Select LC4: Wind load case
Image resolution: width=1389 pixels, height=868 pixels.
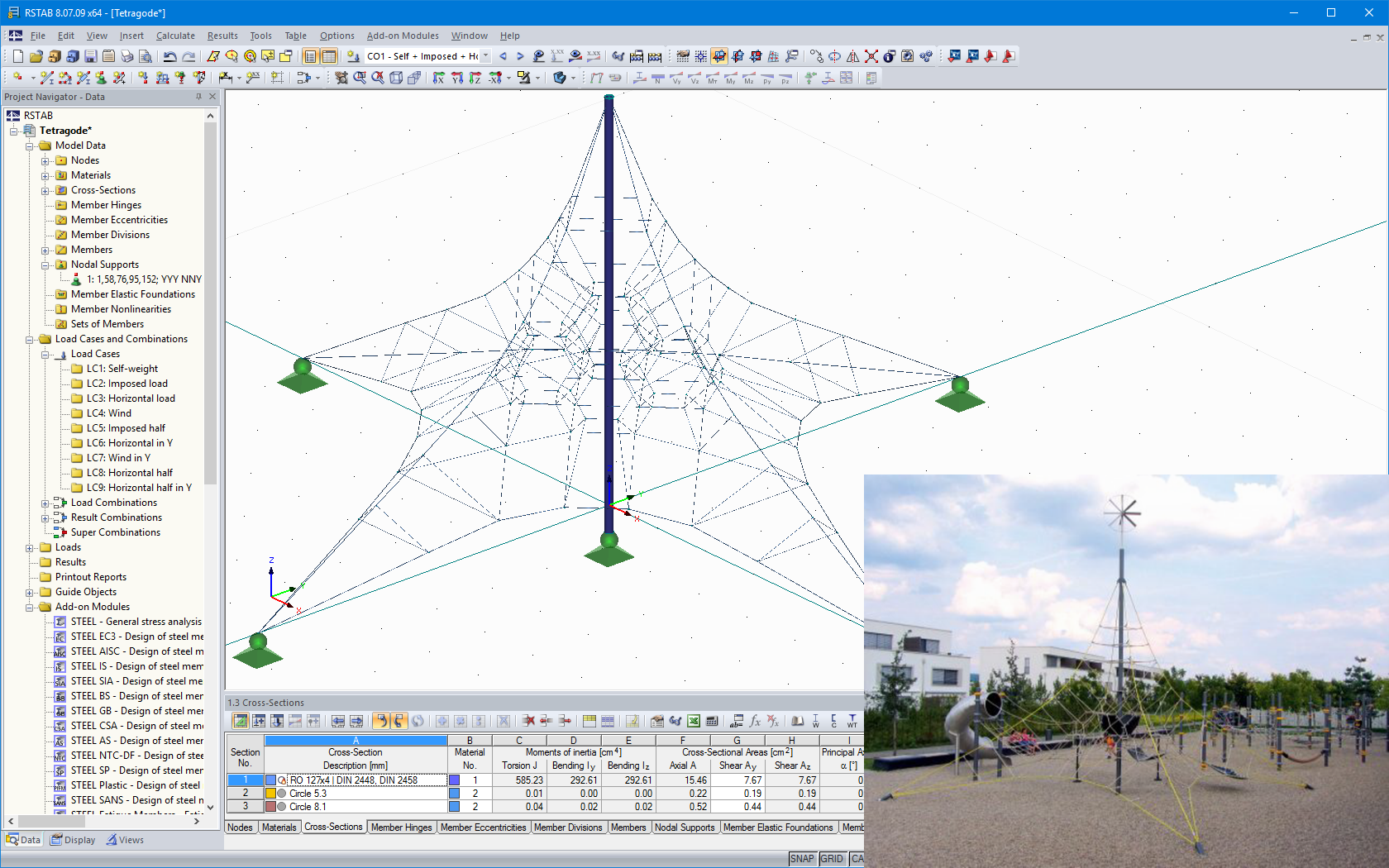click(x=109, y=413)
